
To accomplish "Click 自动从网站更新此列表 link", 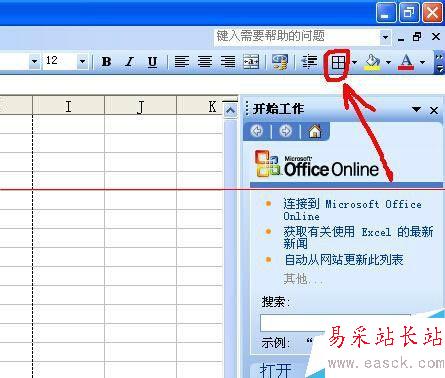I will (344, 260).
